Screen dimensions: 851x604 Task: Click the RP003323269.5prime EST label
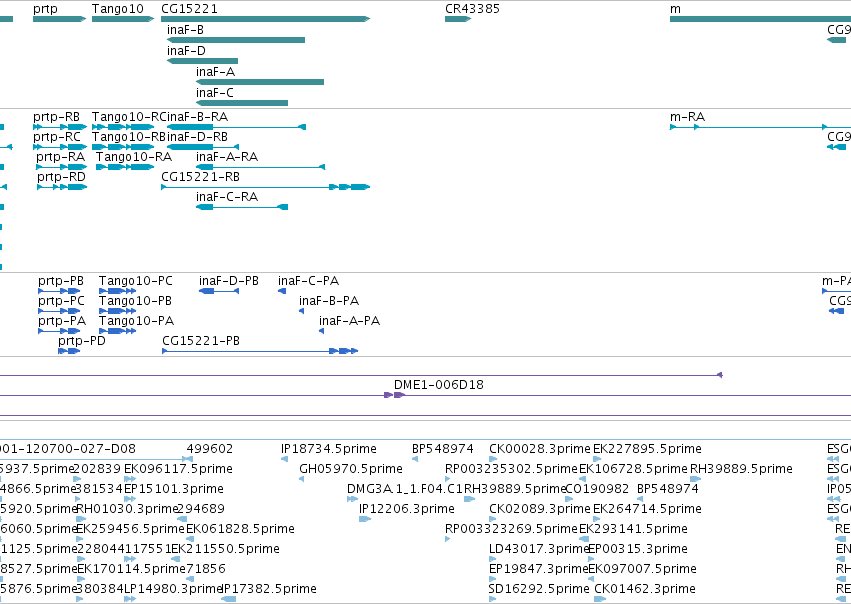(511, 529)
